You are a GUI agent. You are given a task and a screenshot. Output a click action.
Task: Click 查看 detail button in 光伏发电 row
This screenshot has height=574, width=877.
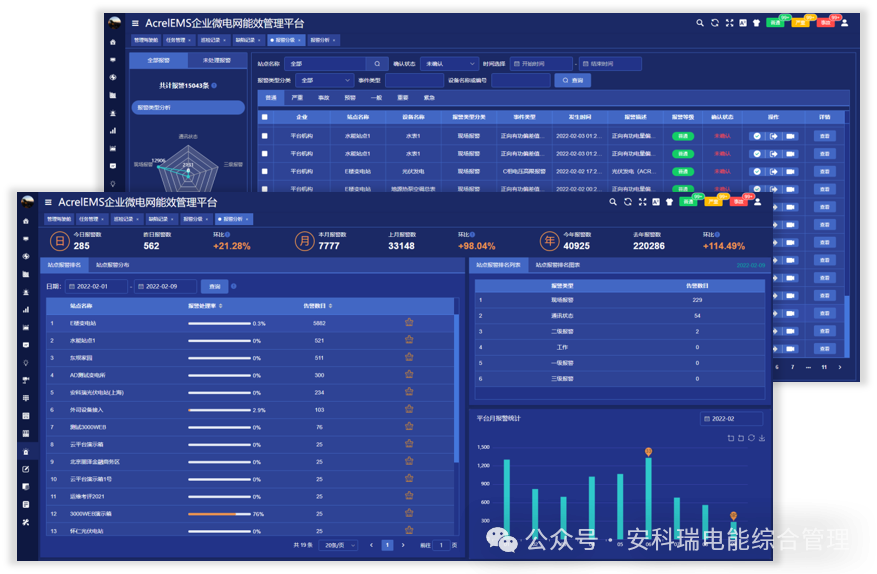point(824,171)
